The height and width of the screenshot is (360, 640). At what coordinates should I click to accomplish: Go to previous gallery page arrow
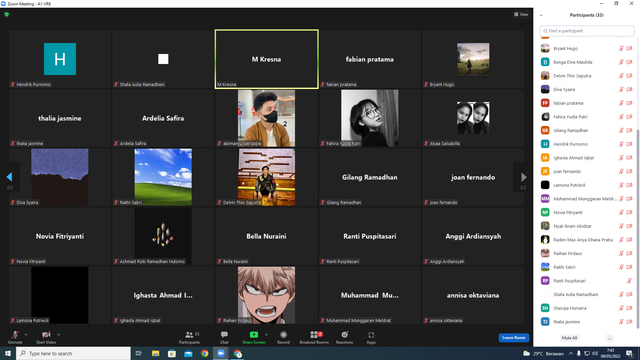[9, 177]
